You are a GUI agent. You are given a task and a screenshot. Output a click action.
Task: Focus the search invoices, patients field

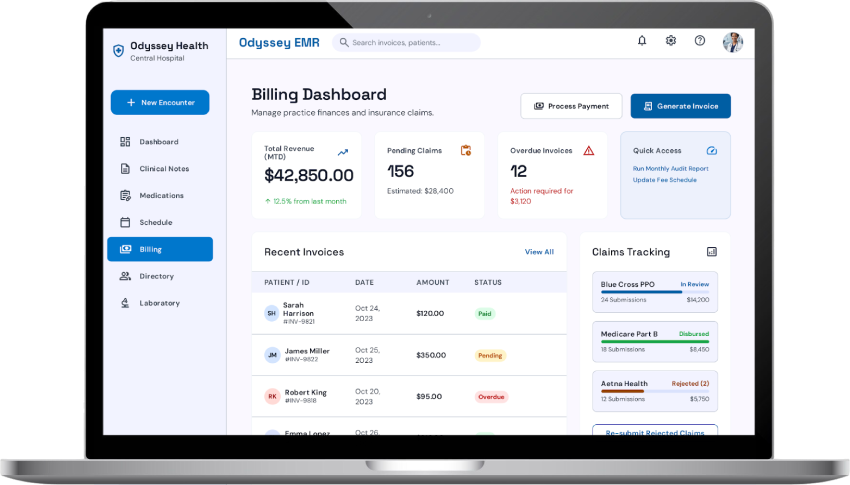[x=406, y=42]
